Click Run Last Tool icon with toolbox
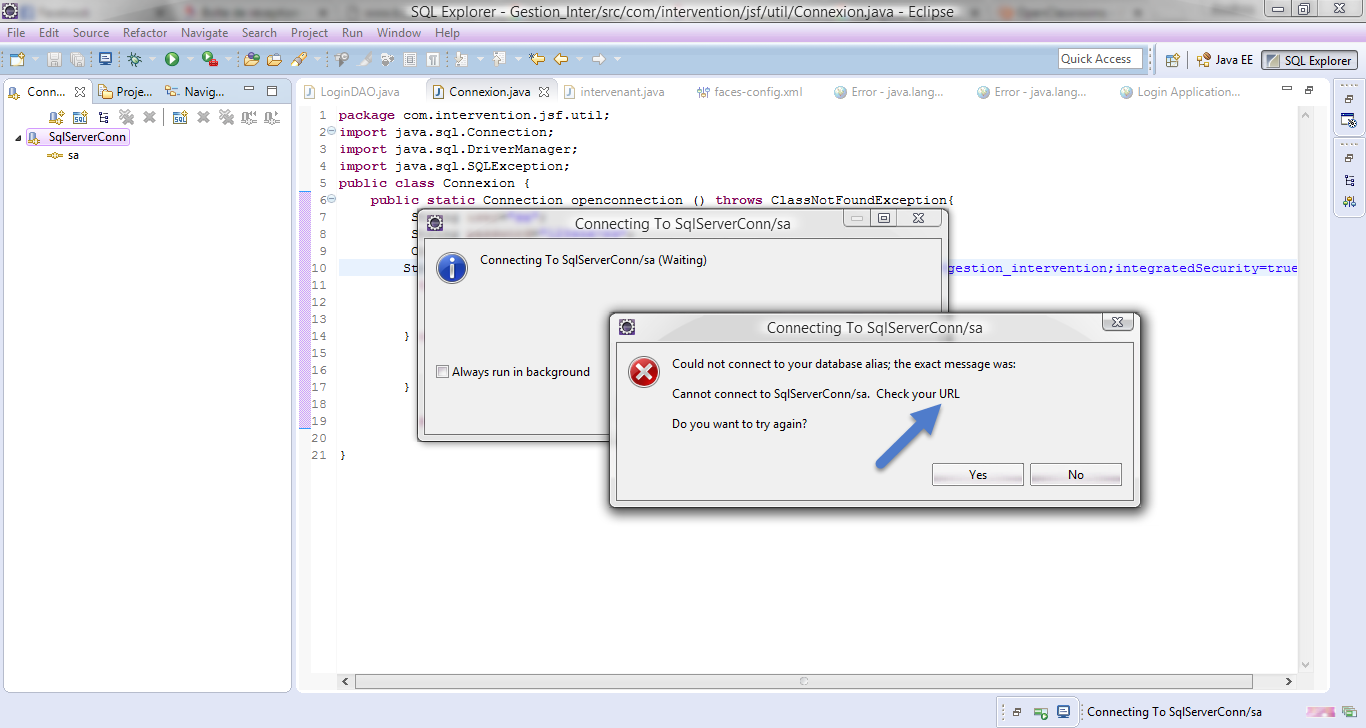Screen dimensions: 1366x728 click(208, 60)
